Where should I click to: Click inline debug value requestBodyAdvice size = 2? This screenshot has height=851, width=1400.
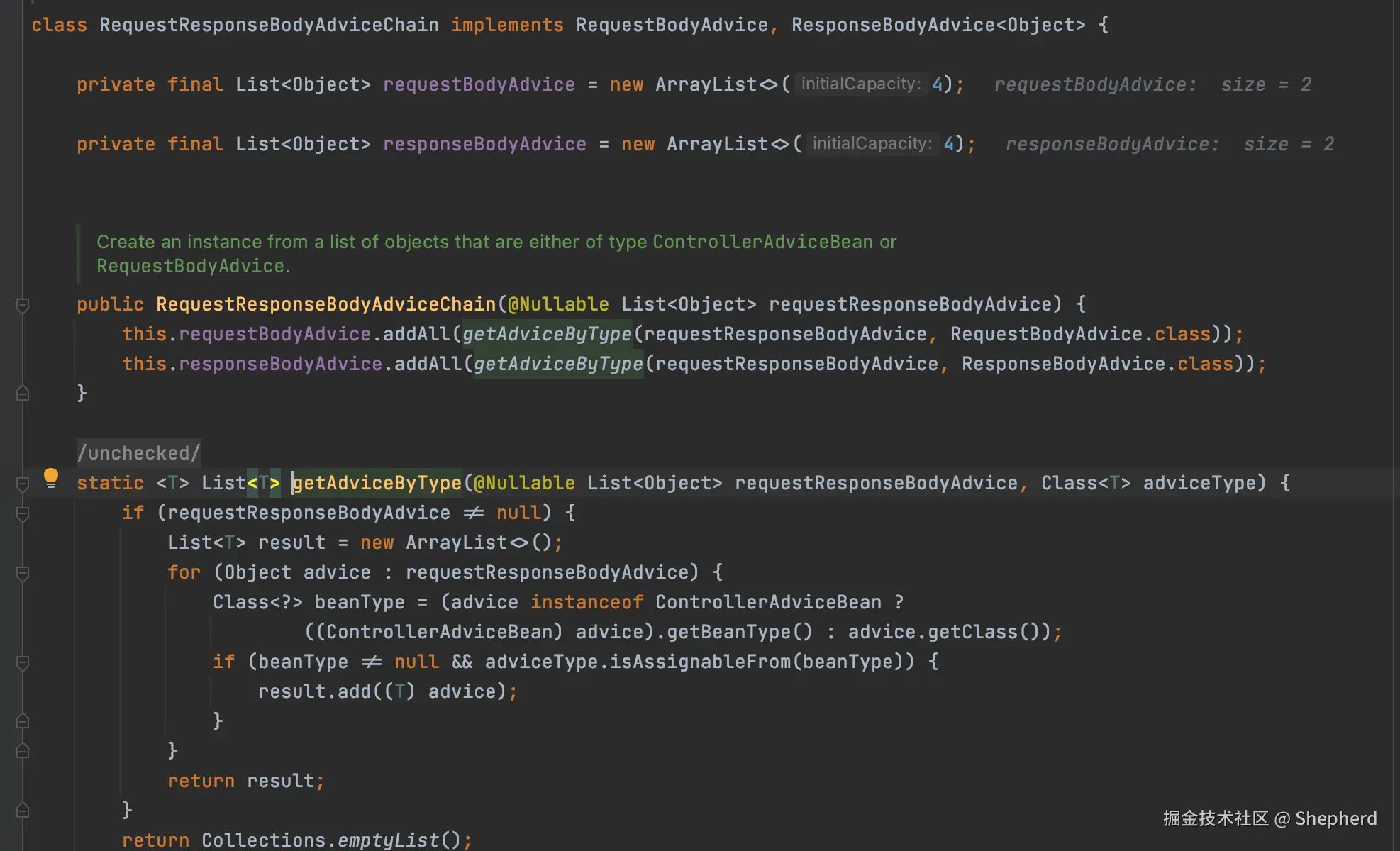[1152, 85]
